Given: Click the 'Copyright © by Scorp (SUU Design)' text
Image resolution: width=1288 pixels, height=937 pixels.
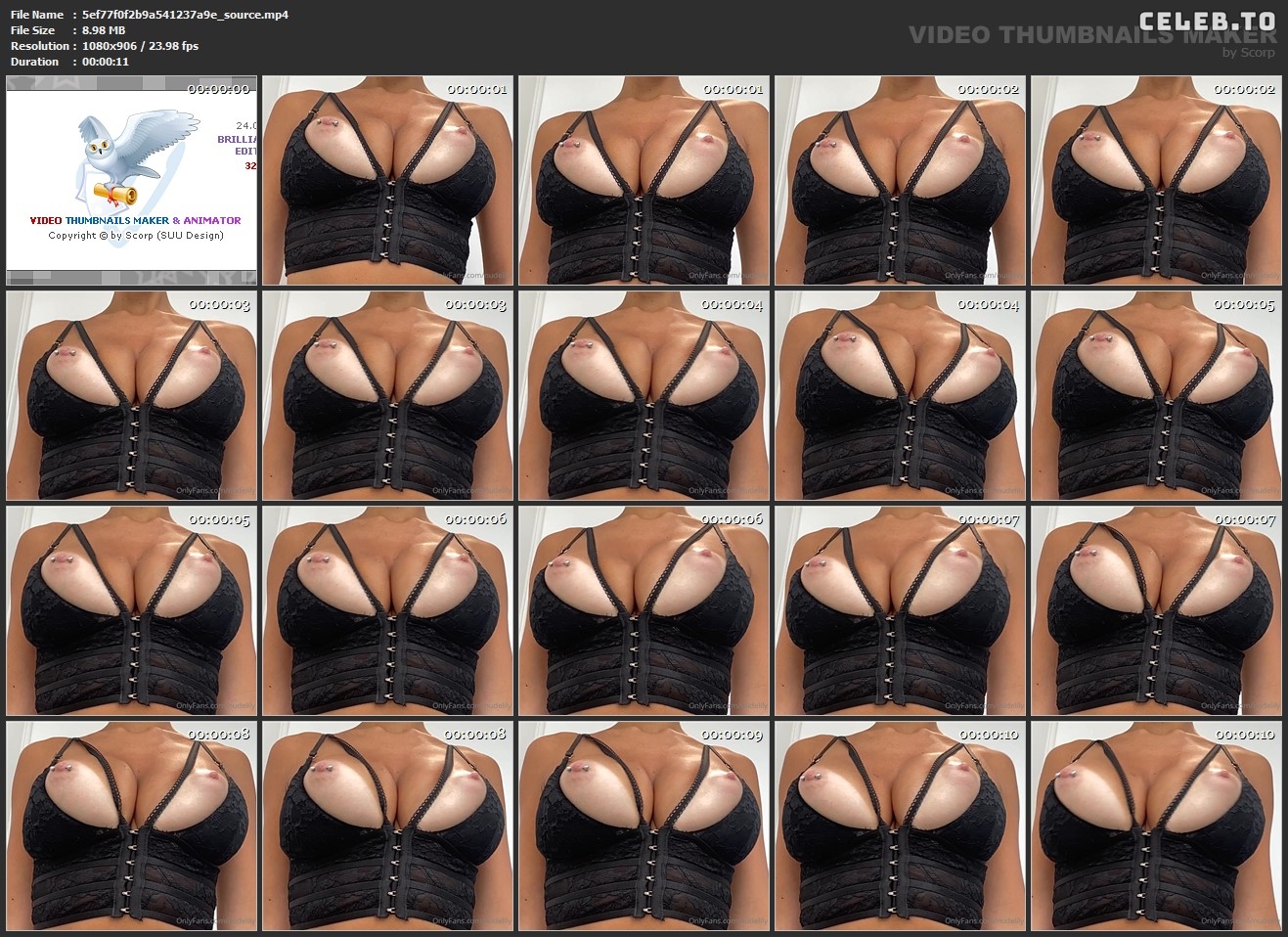Looking at the screenshot, I should pyautogui.click(x=136, y=236).
